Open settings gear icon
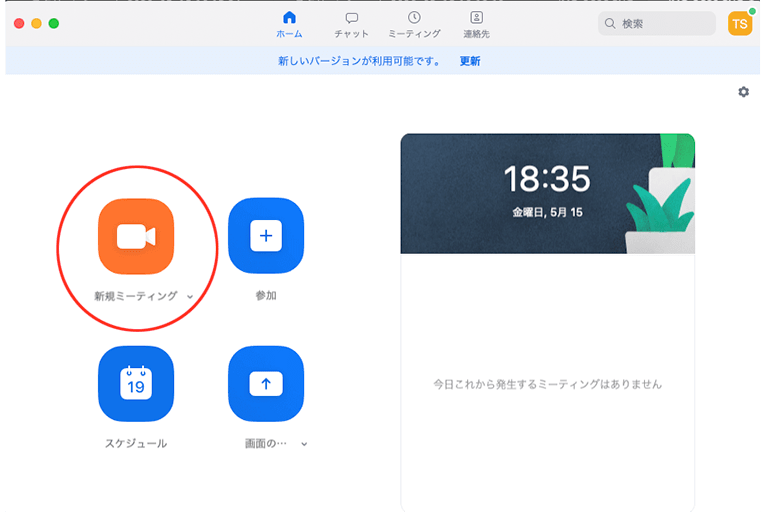This screenshot has width=768, height=512. pos(744,92)
